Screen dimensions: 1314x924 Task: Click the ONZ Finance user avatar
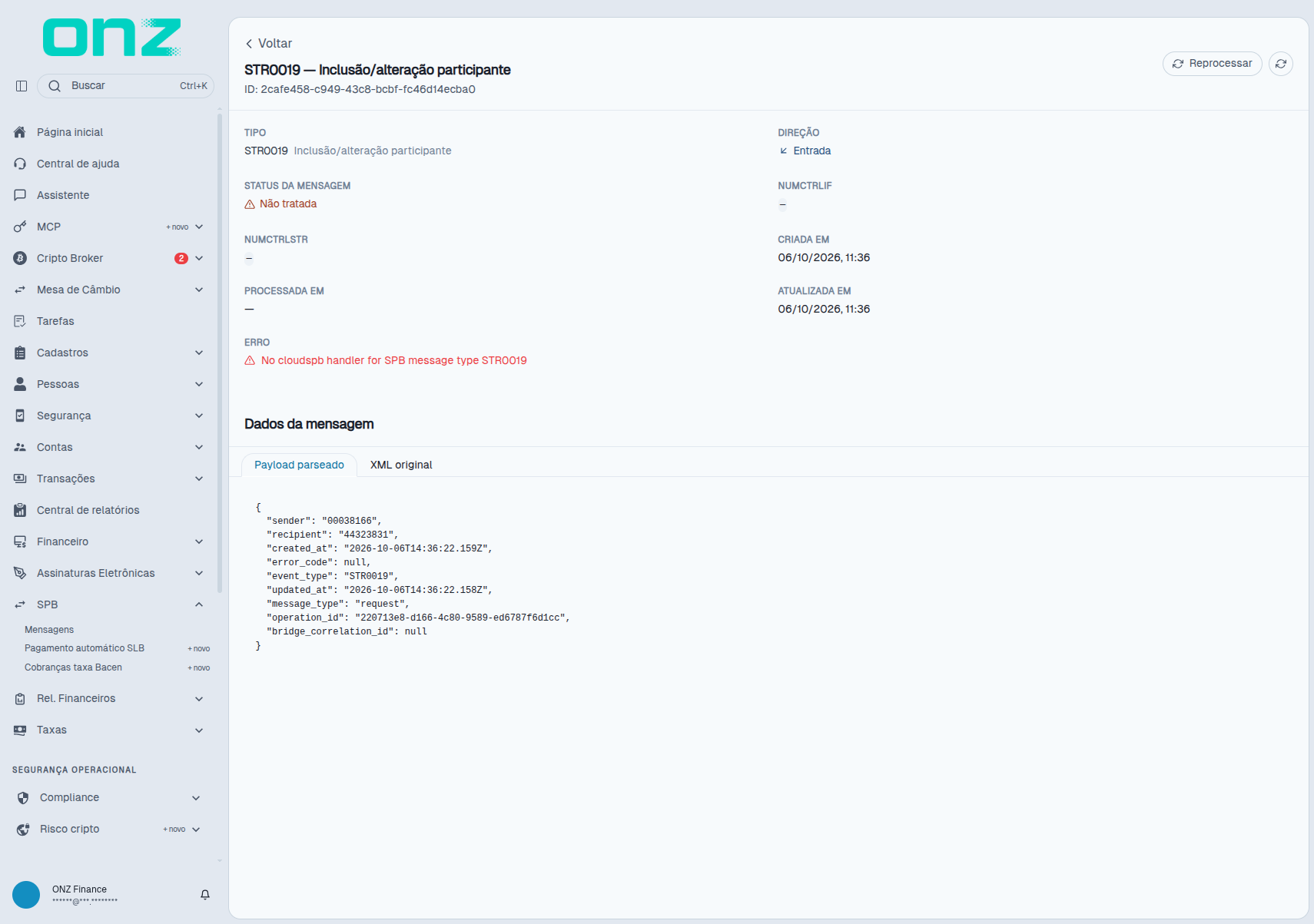coord(26,895)
